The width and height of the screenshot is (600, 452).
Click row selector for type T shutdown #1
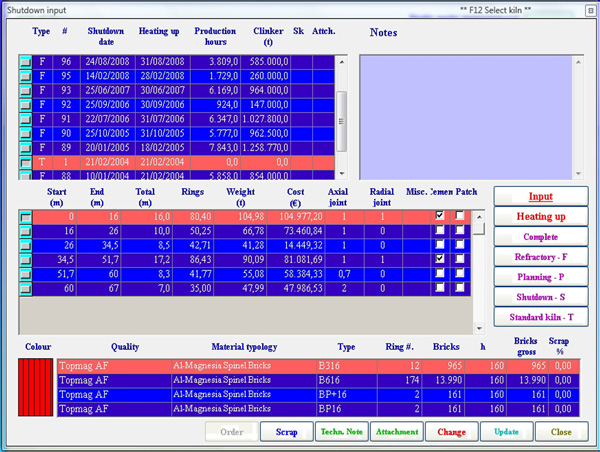(x=26, y=162)
